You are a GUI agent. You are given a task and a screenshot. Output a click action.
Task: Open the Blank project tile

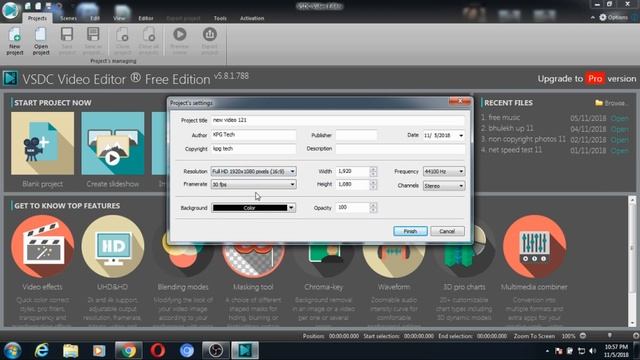[42, 143]
